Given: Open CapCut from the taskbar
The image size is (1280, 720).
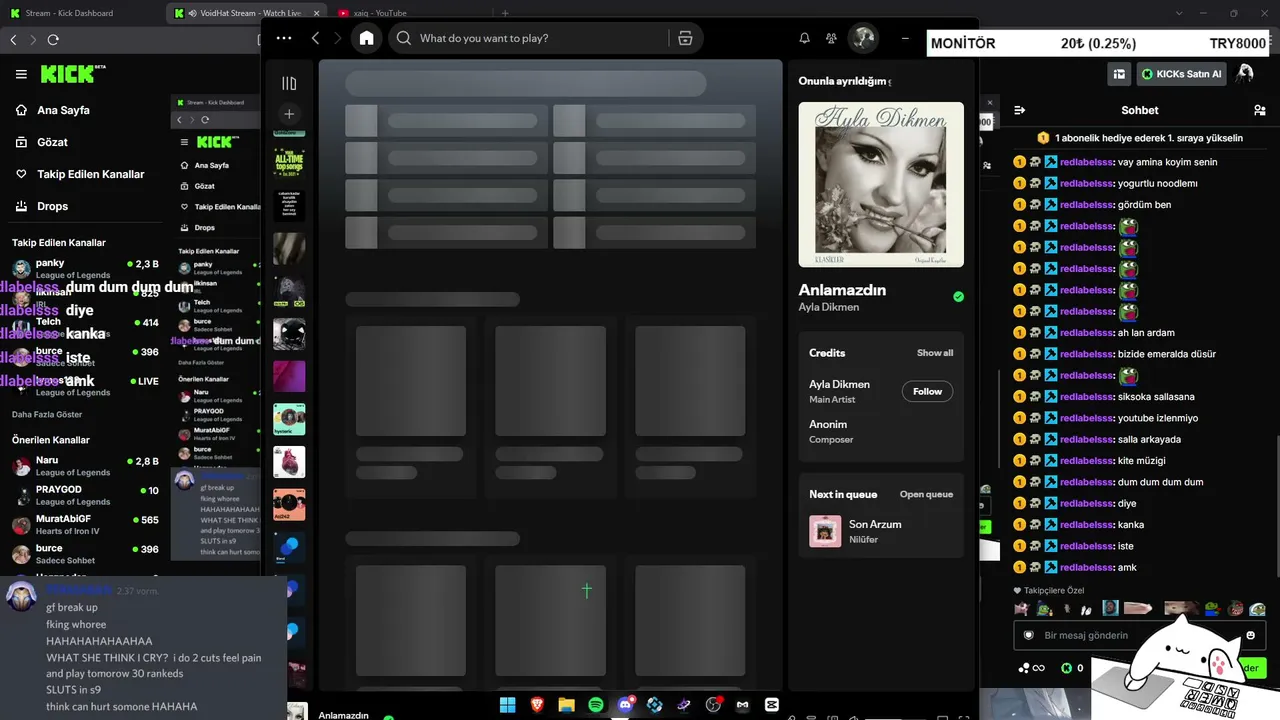Looking at the screenshot, I should tap(772, 705).
